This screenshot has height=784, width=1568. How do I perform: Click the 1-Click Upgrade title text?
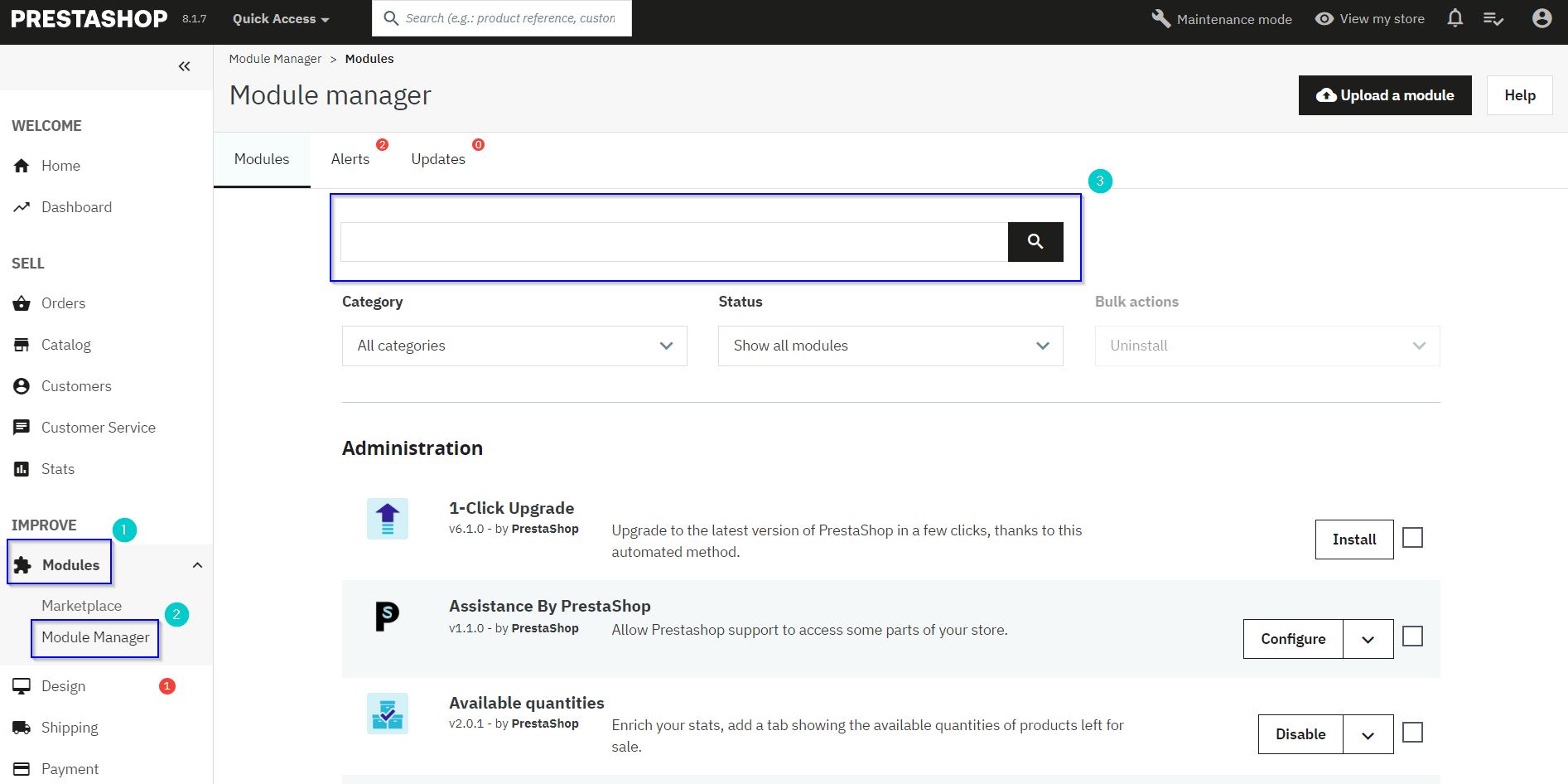click(511, 508)
